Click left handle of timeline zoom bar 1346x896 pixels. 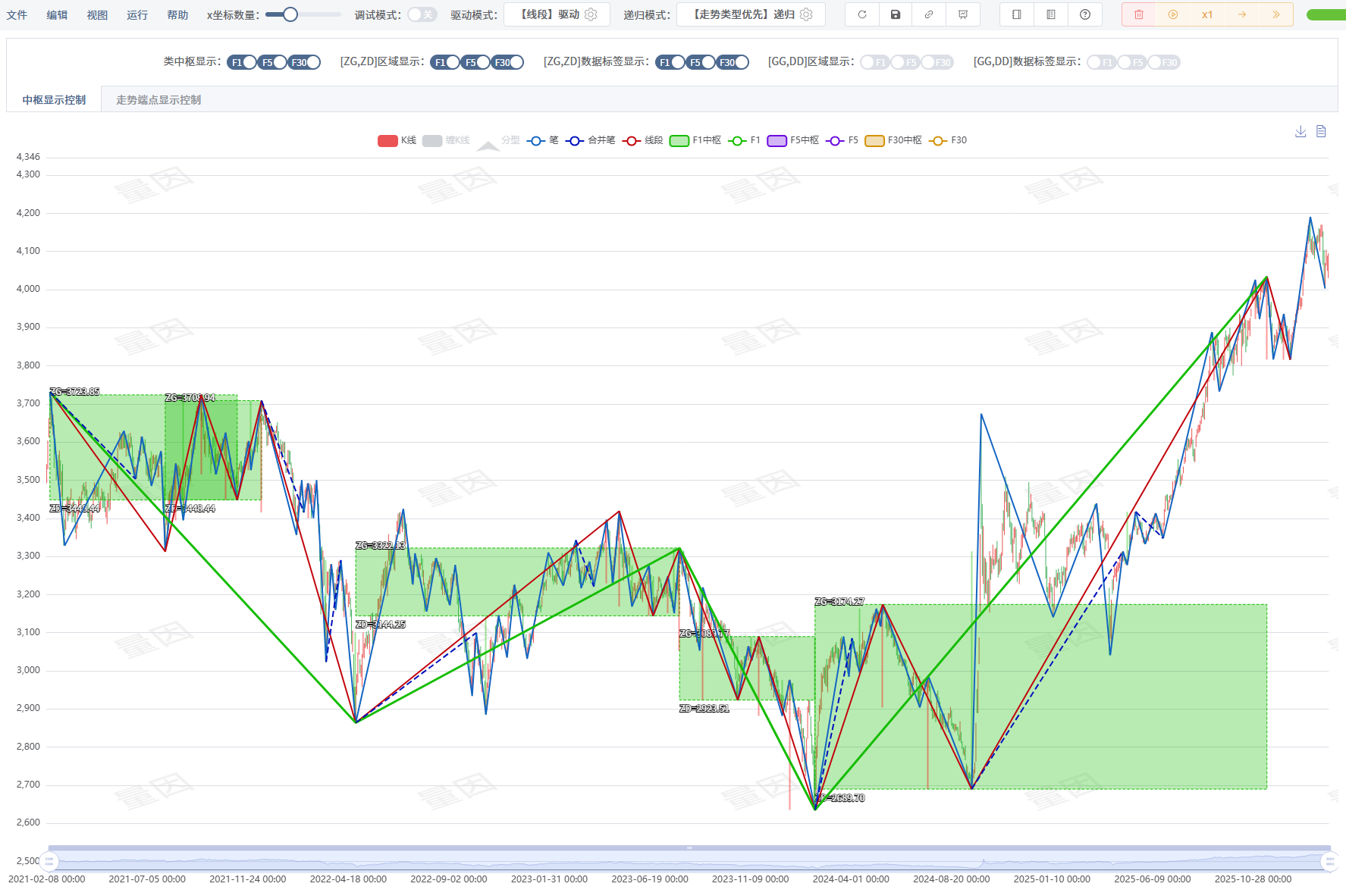(x=49, y=861)
